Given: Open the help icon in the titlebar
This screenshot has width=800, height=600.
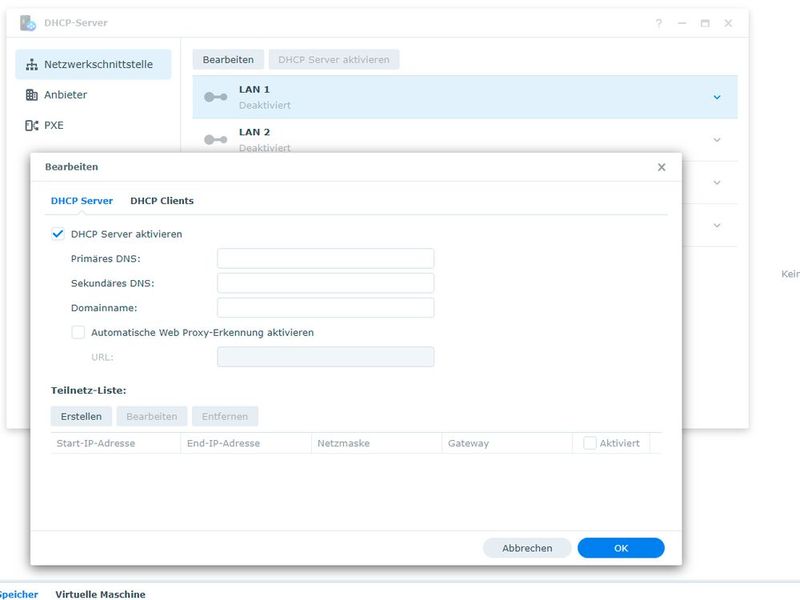Looking at the screenshot, I should point(659,21).
